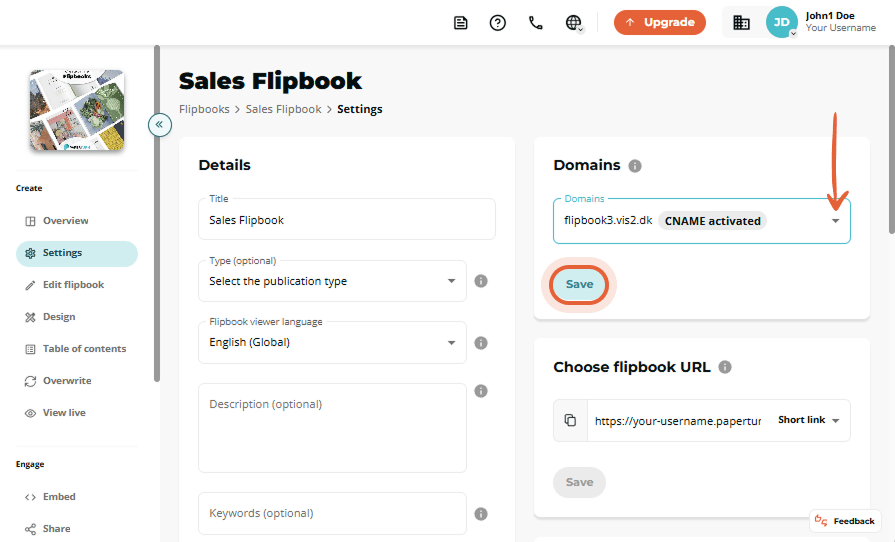895x542 pixels.
Task: Open the globe language selector
Action: coord(574,23)
